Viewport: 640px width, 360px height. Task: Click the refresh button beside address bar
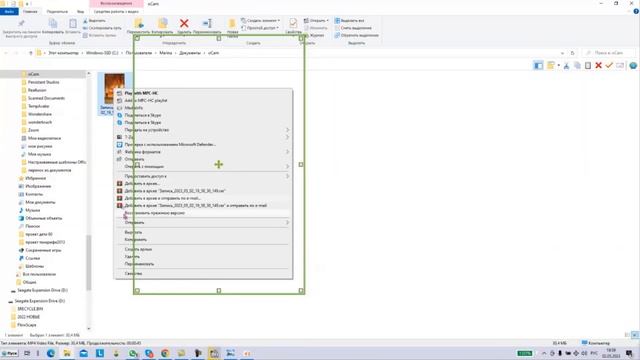pyautogui.click(x=572, y=53)
